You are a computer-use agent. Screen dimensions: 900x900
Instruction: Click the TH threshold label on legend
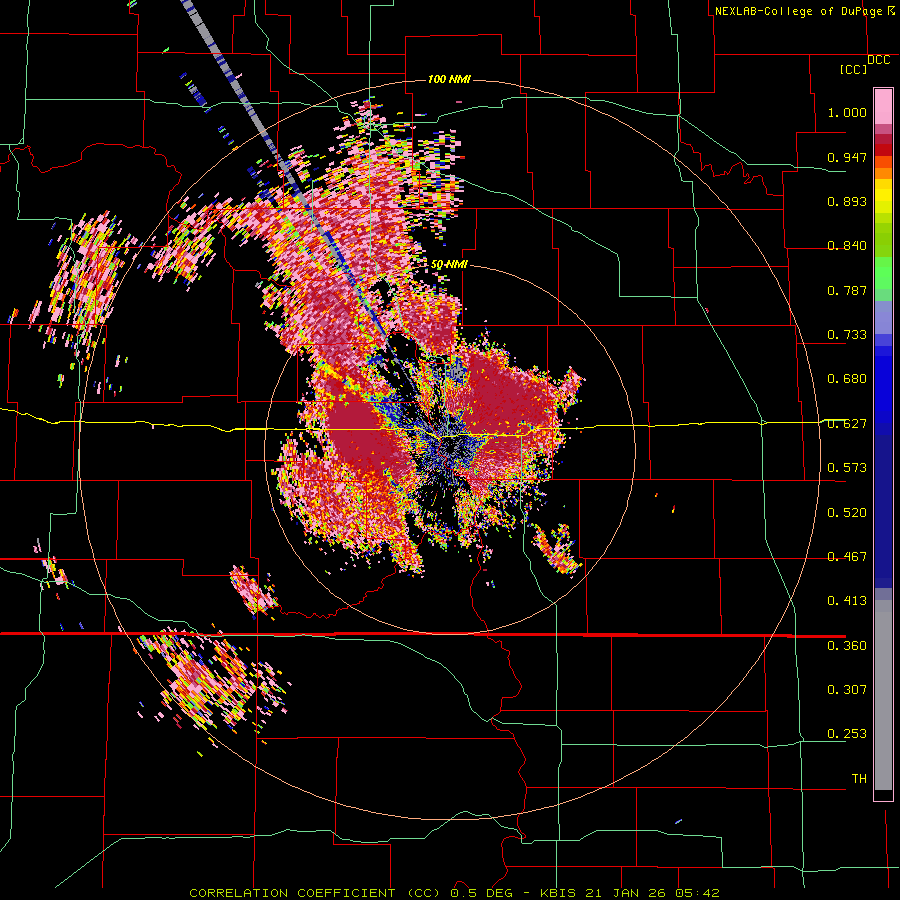pyautogui.click(x=859, y=779)
